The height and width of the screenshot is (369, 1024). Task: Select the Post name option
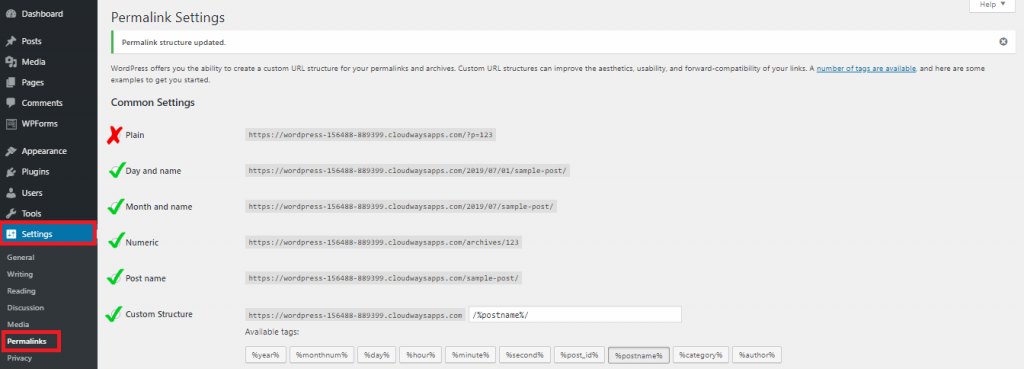pyautogui.click(x=115, y=278)
